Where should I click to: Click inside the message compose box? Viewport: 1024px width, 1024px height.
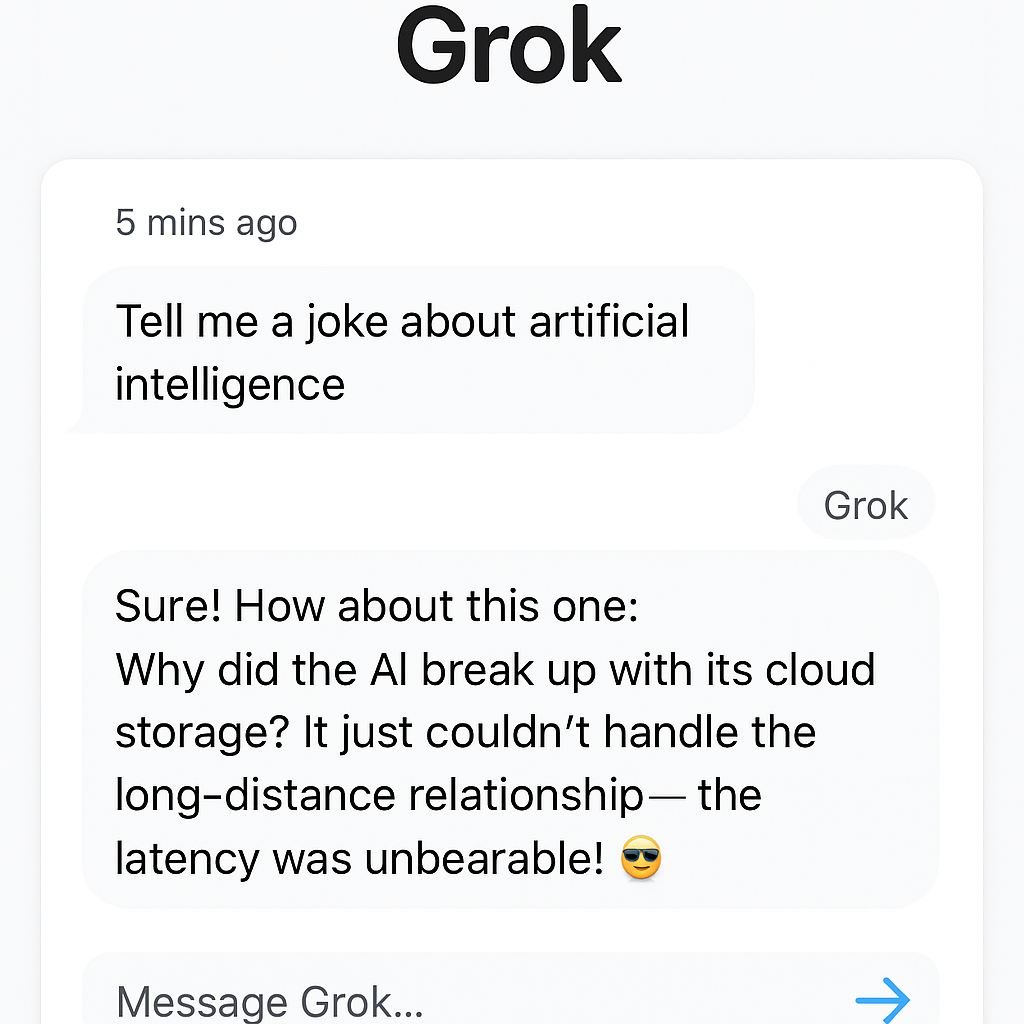click(400, 1000)
